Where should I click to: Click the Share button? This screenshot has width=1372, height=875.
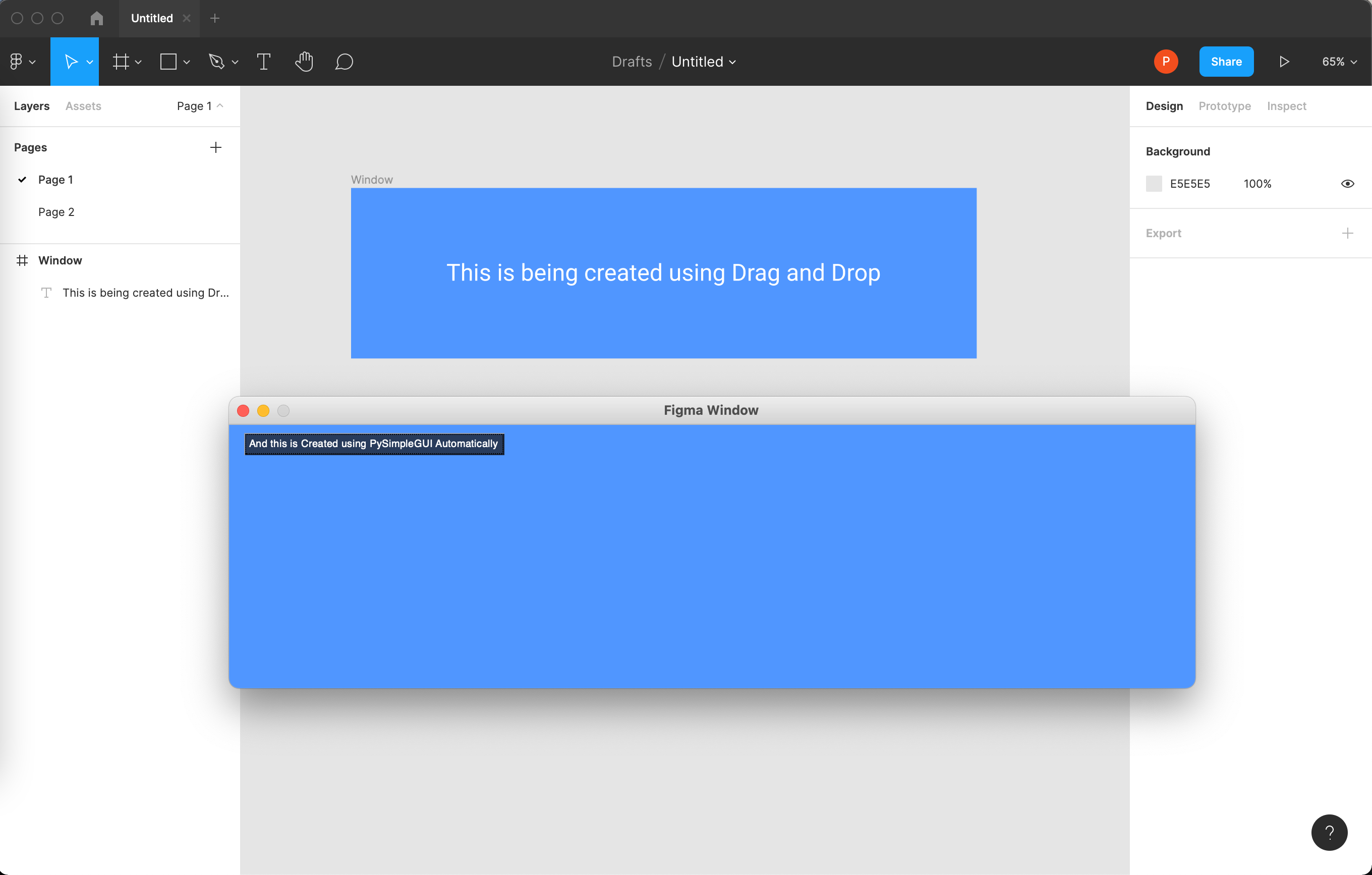tap(1226, 61)
